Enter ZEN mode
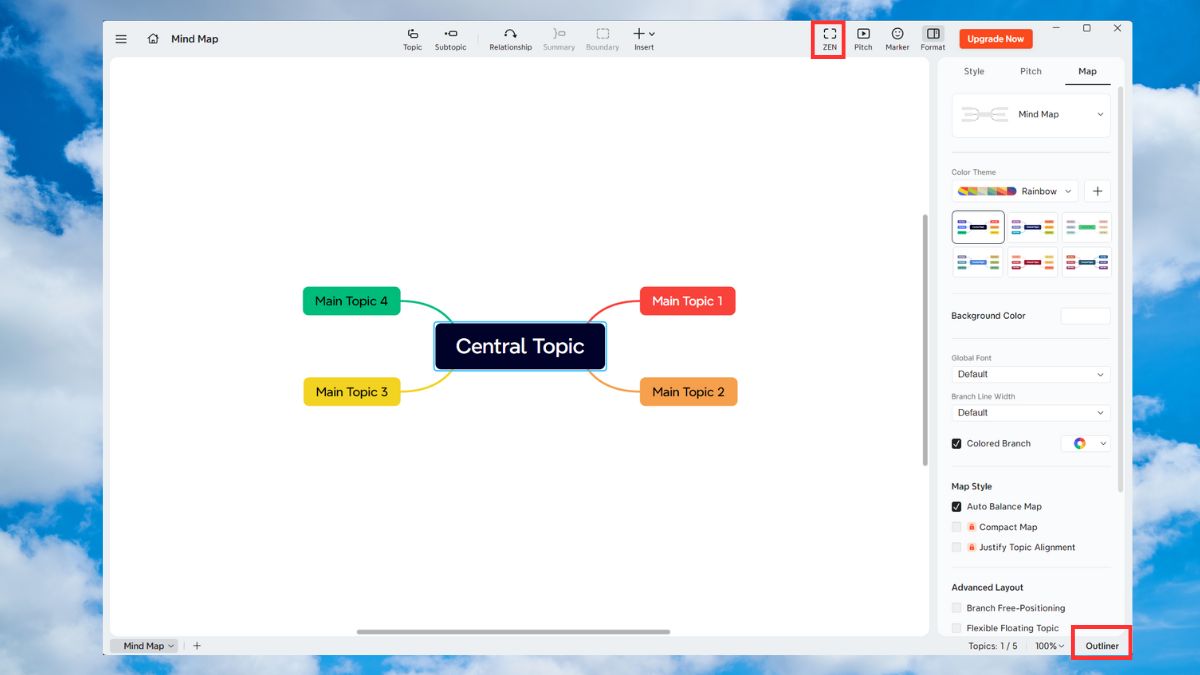This screenshot has height=675, width=1200. [829, 39]
